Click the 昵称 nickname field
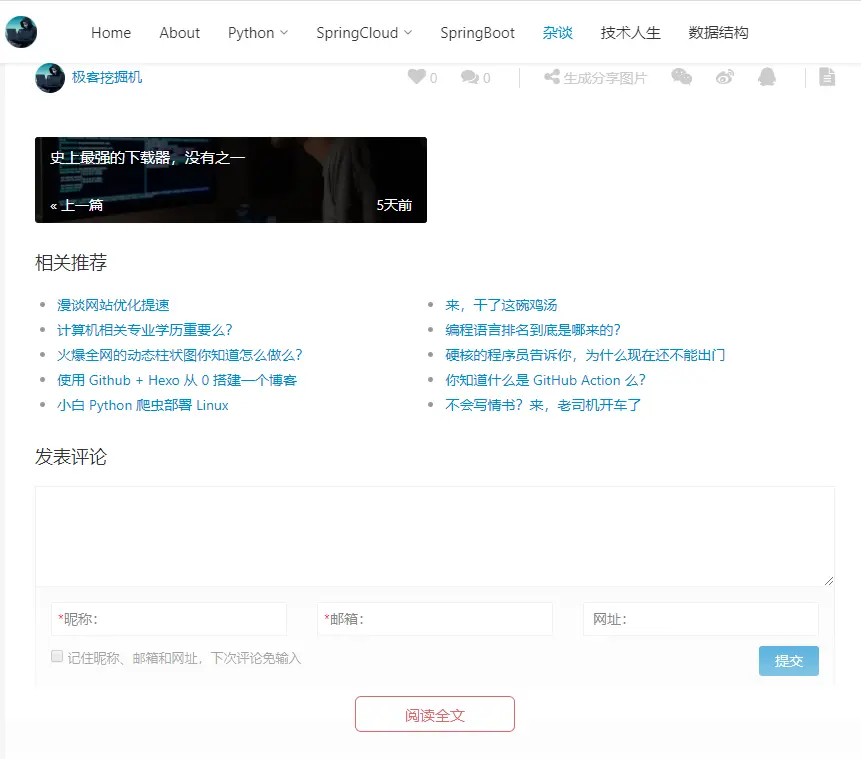This screenshot has height=759, width=861. (x=169, y=619)
